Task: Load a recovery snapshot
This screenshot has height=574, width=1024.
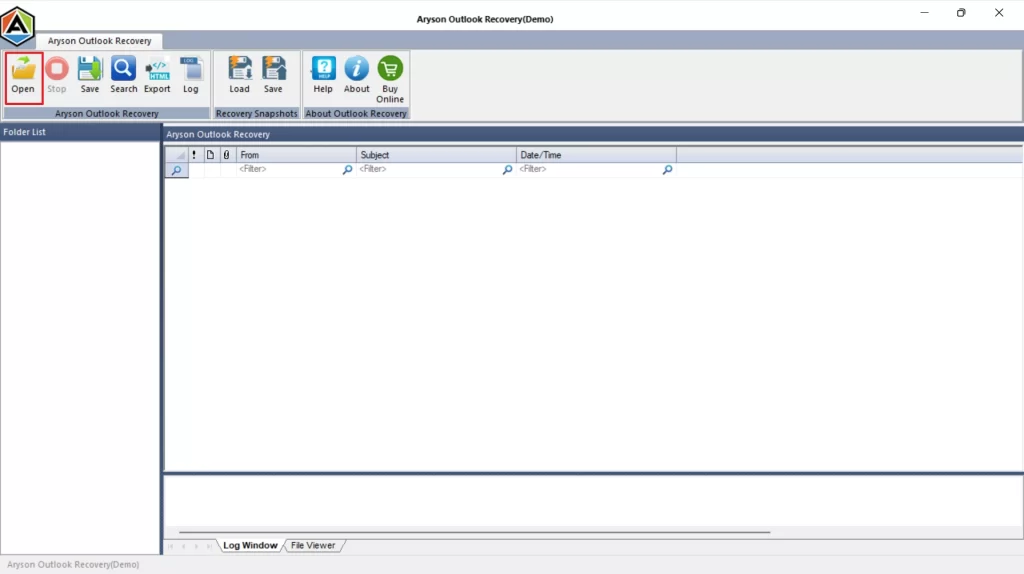Action: (x=240, y=75)
